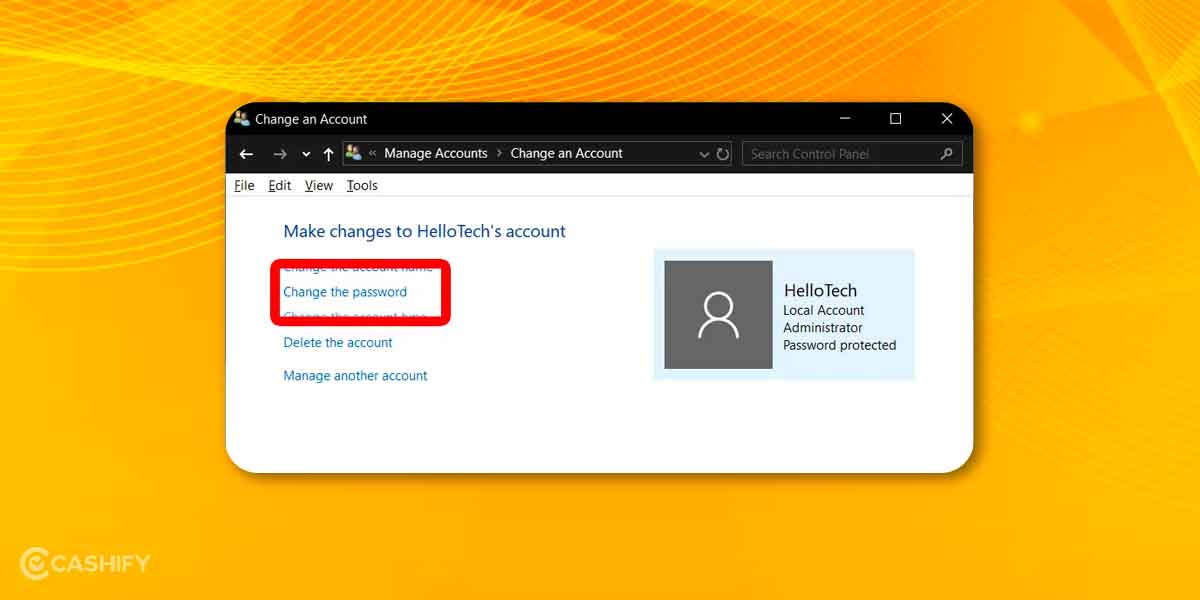Open Manage another account
Image resolution: width=1200 pixels, height=600 pixels.
[354, 375]
